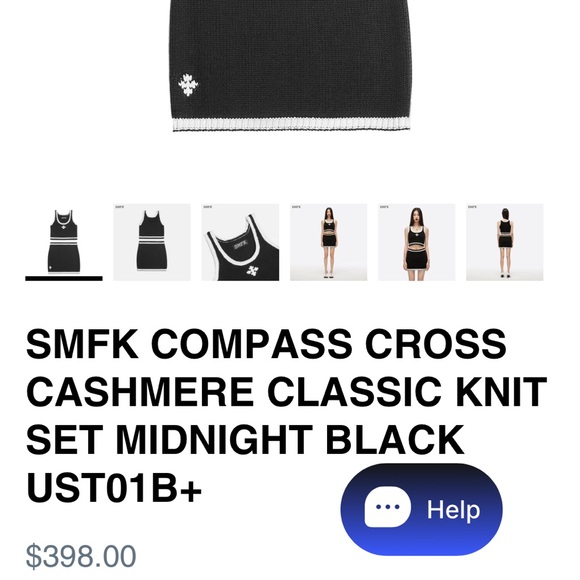Select the back-view flat lay thumbnail

click(x=152, y=242)
